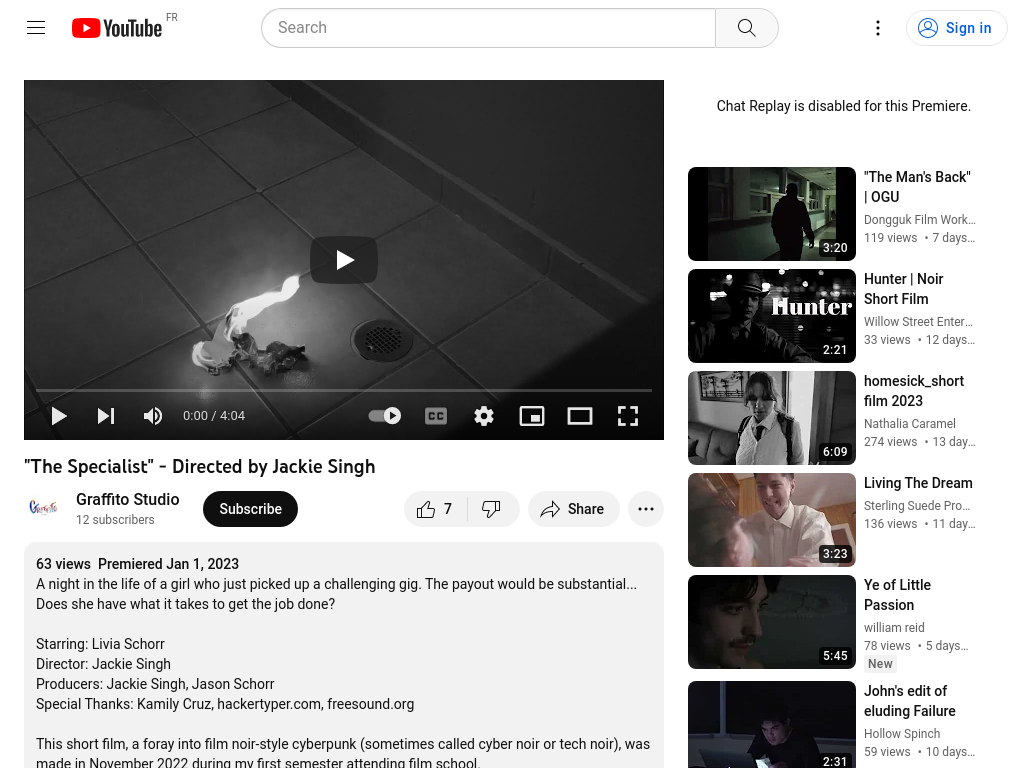Subscribe to Graffito Studio
1024x768 pixels.
tap(250, 509)
